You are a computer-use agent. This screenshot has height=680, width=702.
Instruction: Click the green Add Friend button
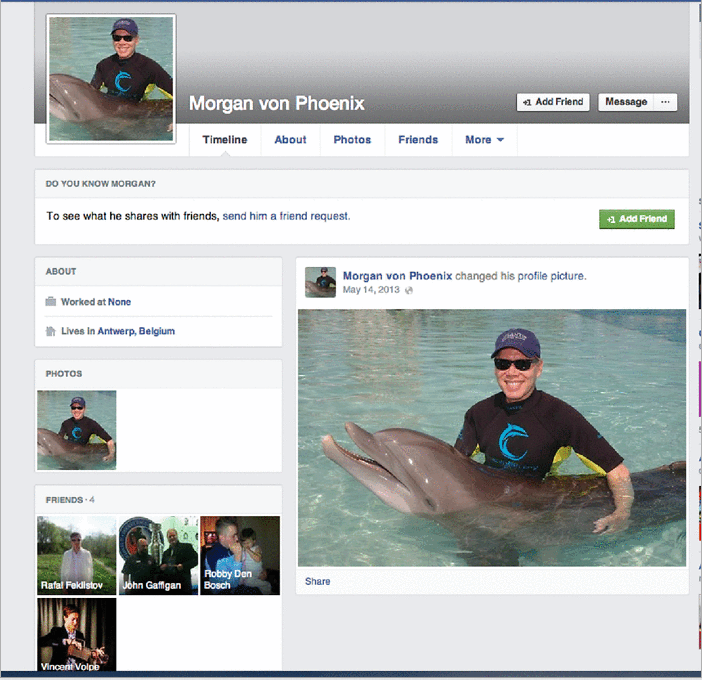click(x=637, y=219)
